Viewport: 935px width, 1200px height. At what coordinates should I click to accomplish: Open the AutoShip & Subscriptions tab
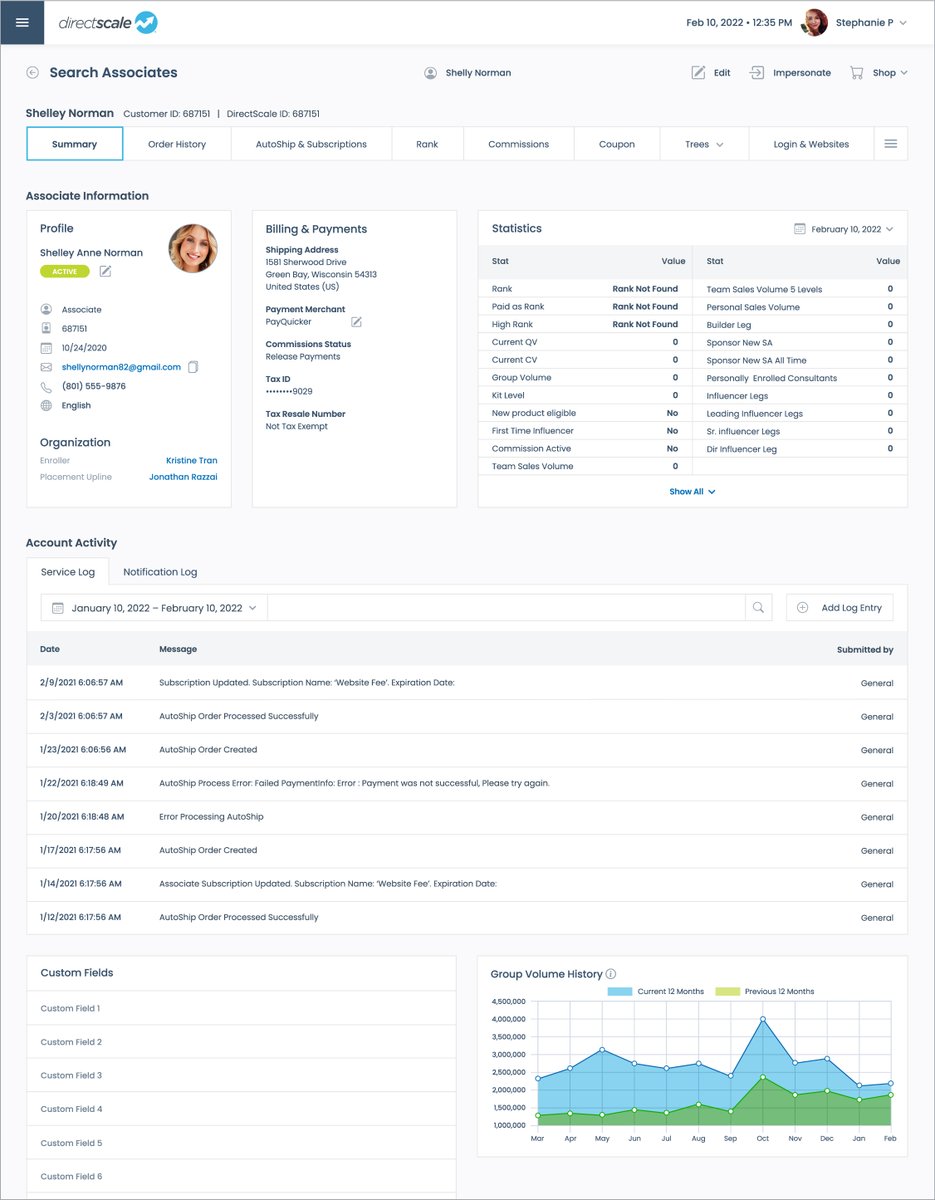click(x=311, y=144)
